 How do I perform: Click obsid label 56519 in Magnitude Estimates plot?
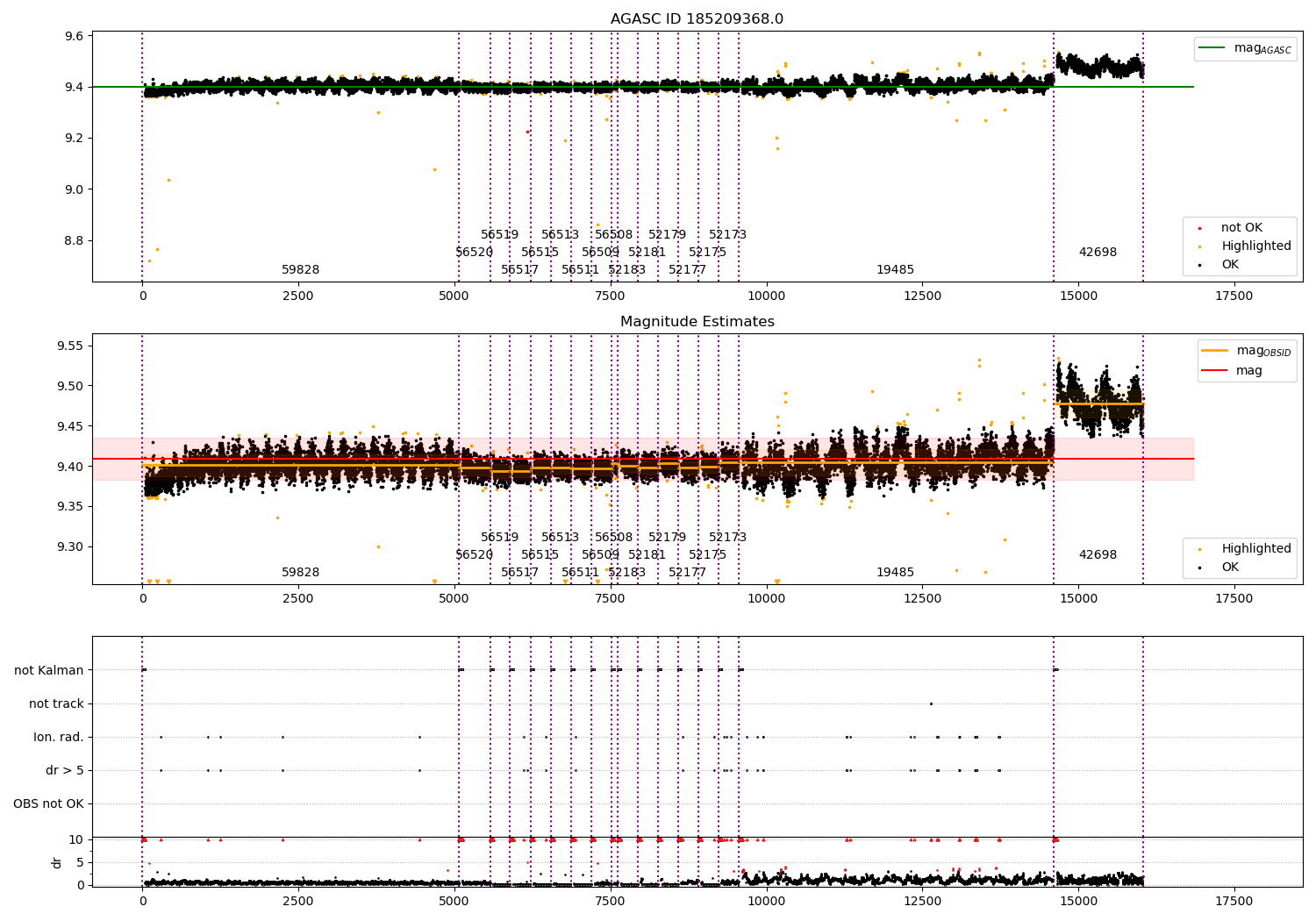point(499,538)
